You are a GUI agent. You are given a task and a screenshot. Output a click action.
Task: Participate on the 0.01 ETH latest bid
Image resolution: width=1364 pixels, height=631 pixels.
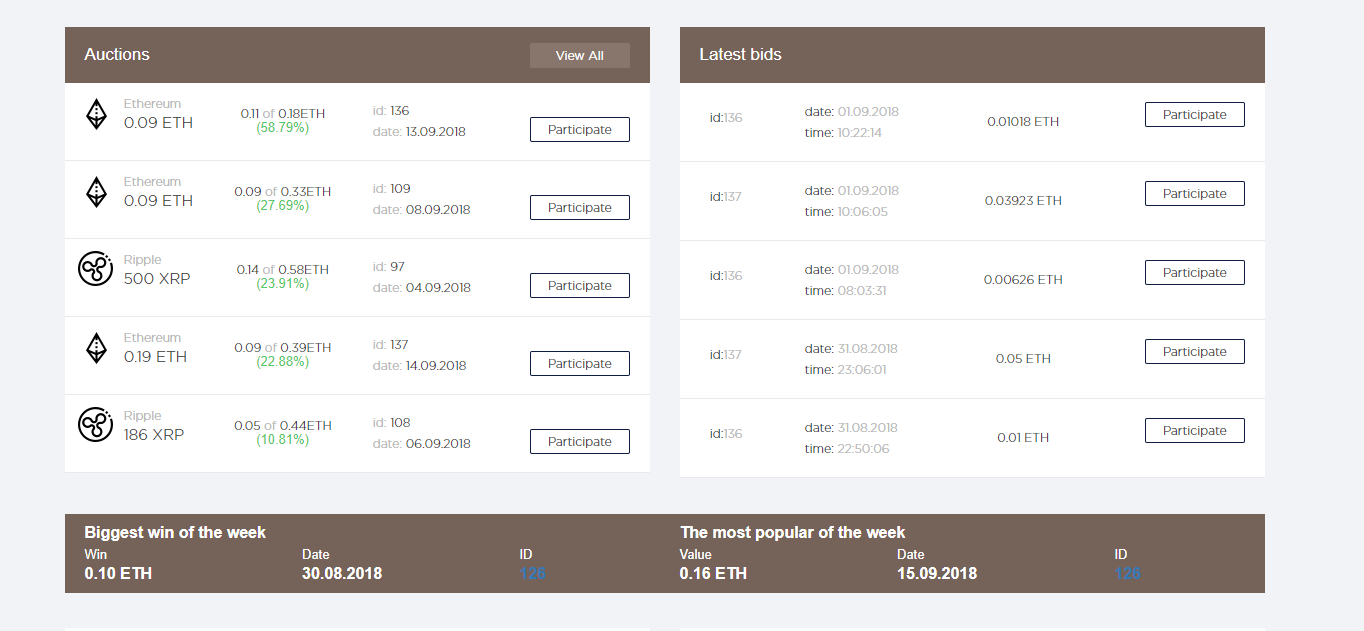(x=1194, y=431)
